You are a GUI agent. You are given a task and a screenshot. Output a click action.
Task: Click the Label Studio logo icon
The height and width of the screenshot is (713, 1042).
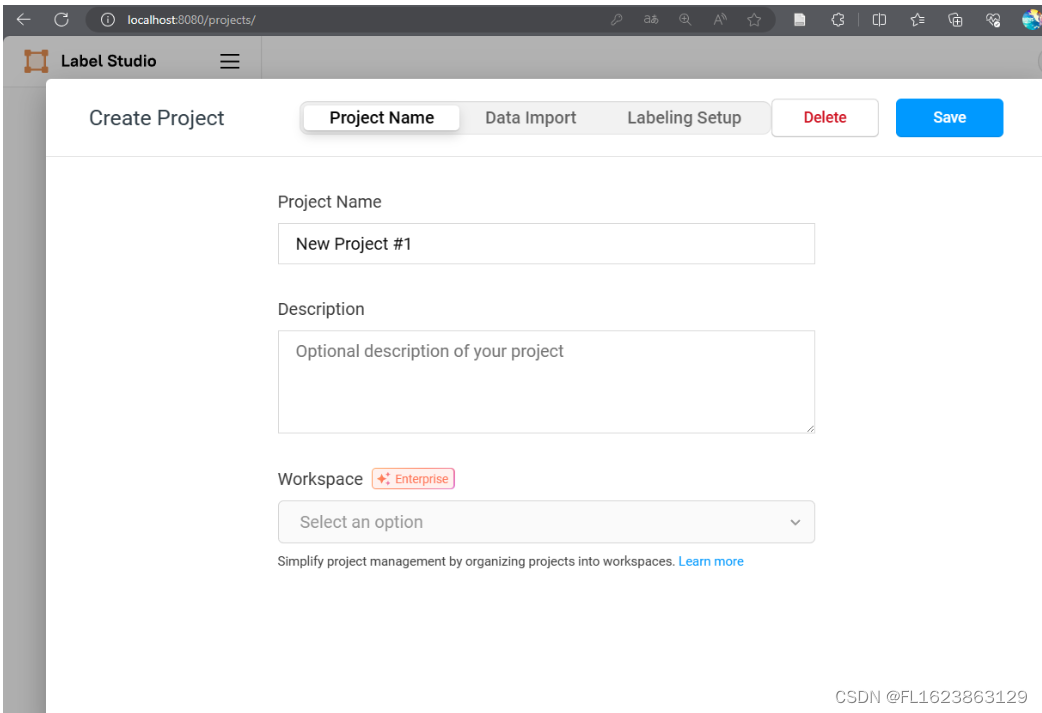tap(36, 61)
